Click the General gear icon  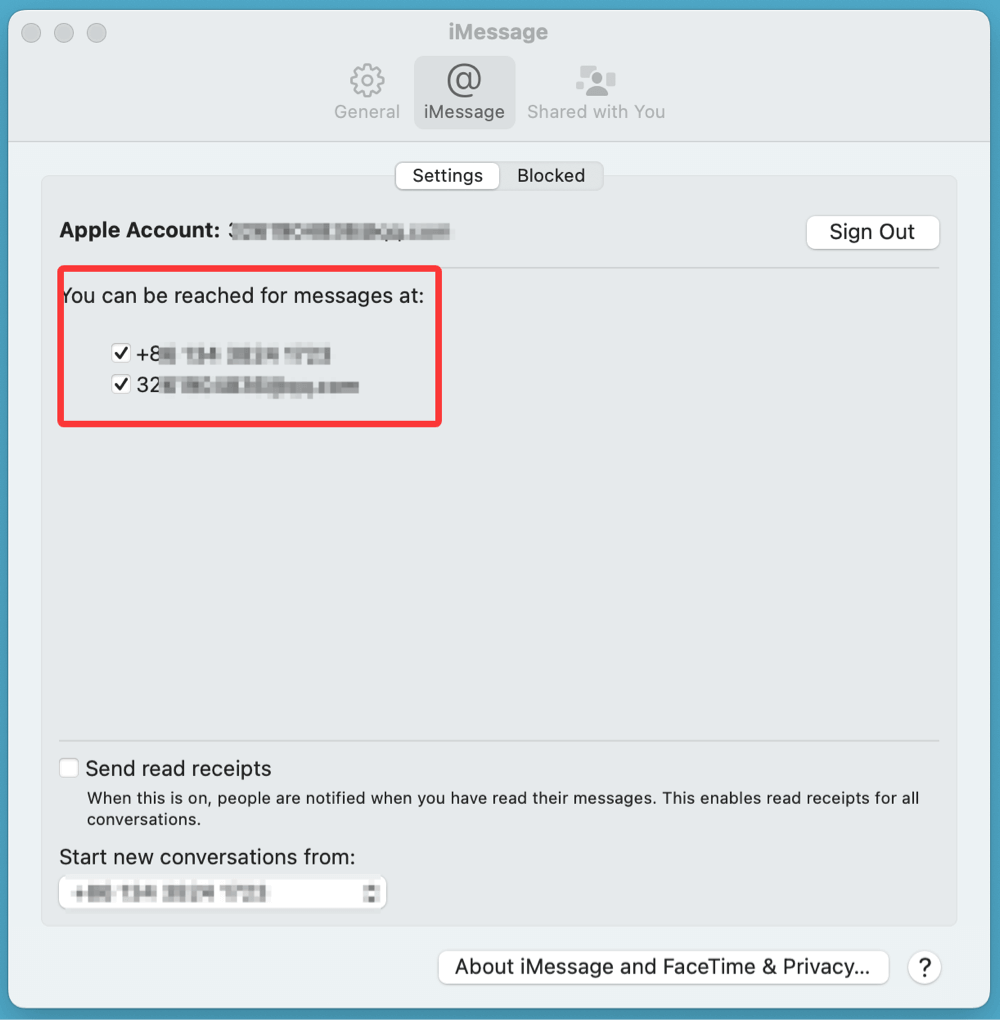[366, 80]
